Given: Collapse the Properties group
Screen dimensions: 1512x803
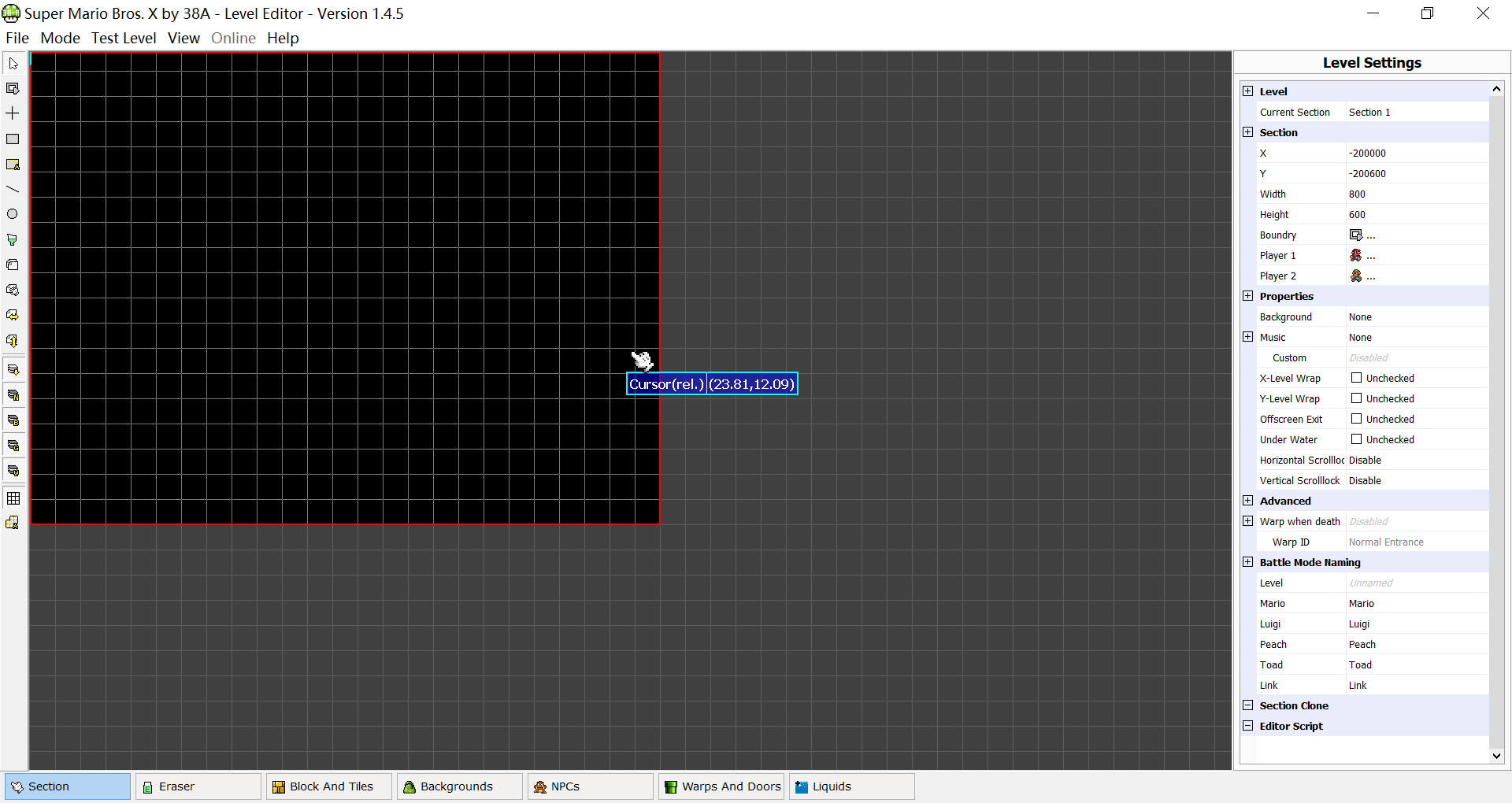Looking at the screenshot, I should (x=1248, y=296).
